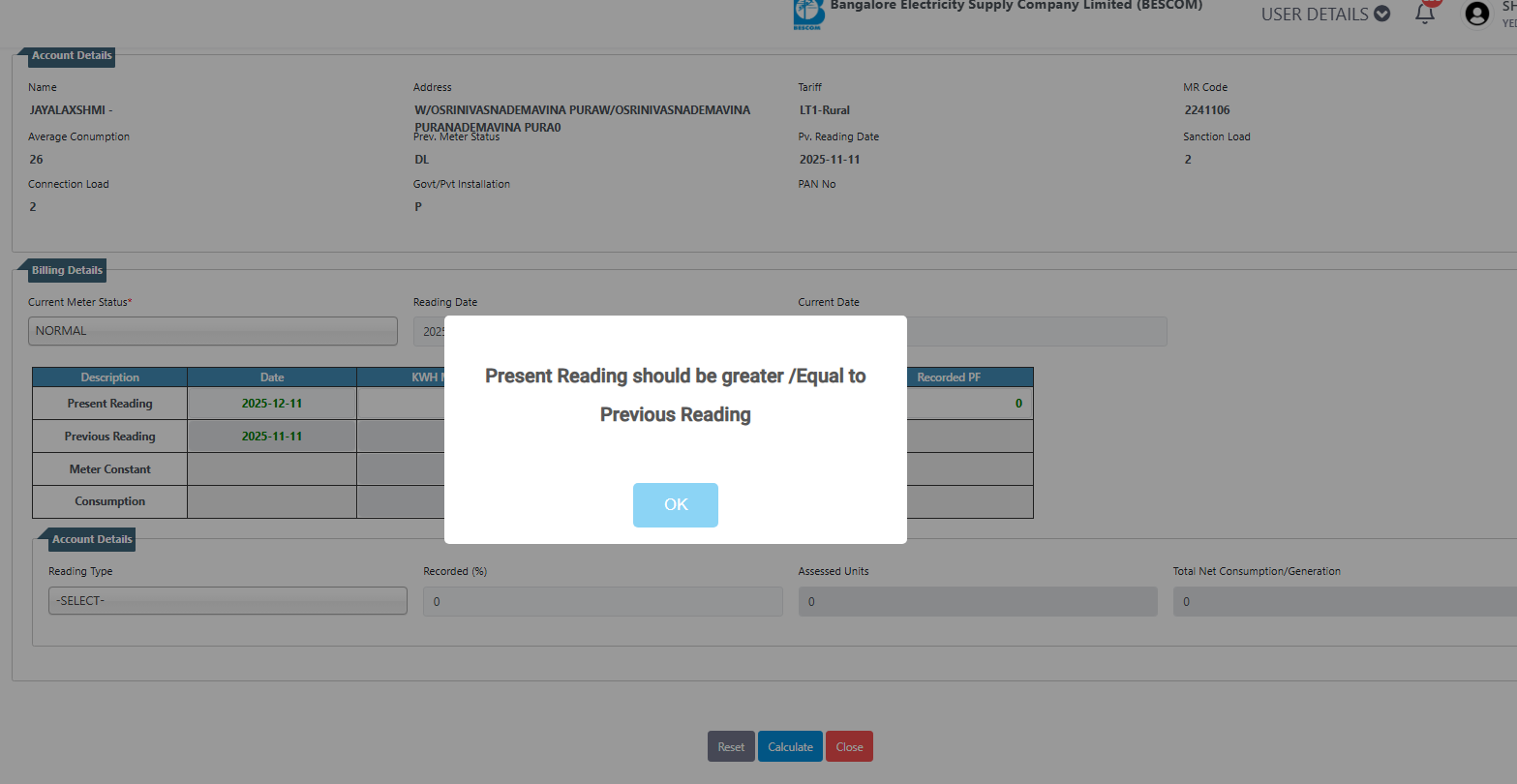The image size is (1517, 784).
Task: Open the Reading Type dropdown
Action: click(228, 601)
